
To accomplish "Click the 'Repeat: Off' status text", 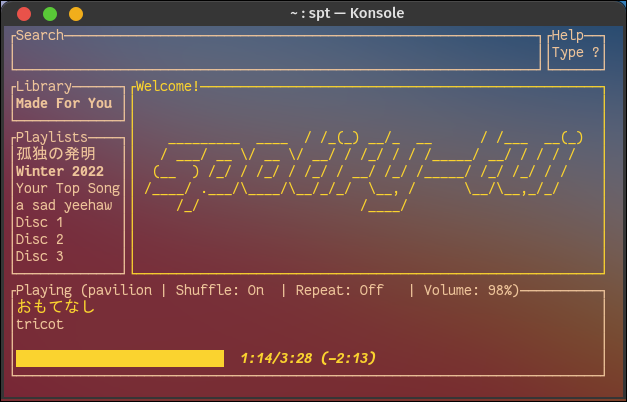I will 339,290.
